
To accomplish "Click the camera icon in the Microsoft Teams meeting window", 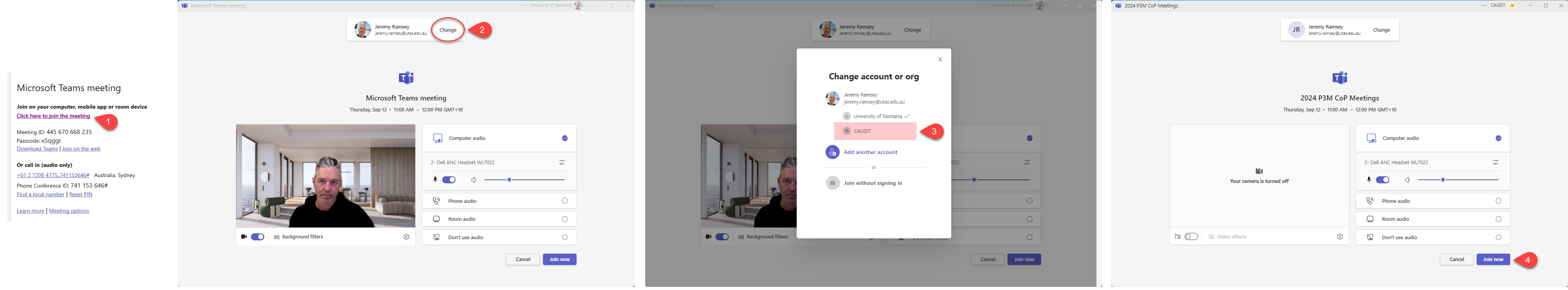I will (x=244, y=237).
